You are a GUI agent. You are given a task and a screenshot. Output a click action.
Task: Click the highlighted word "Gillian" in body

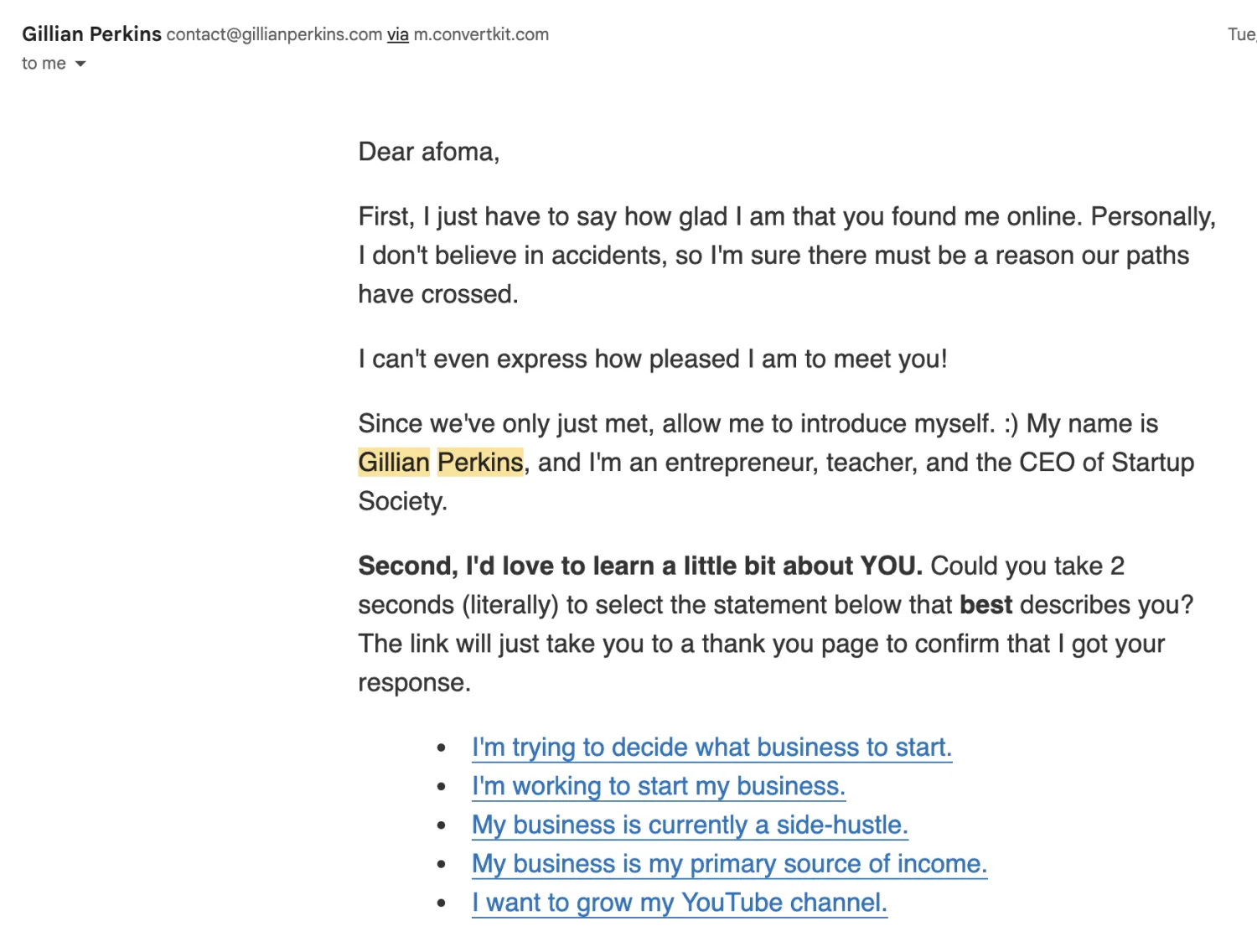pos(394,462)
